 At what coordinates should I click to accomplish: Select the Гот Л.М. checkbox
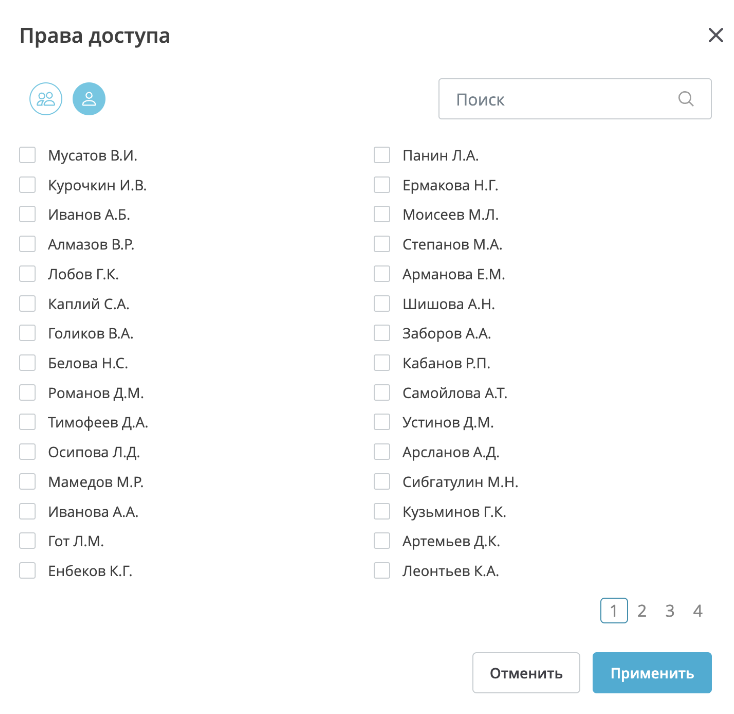coord(28,541)
